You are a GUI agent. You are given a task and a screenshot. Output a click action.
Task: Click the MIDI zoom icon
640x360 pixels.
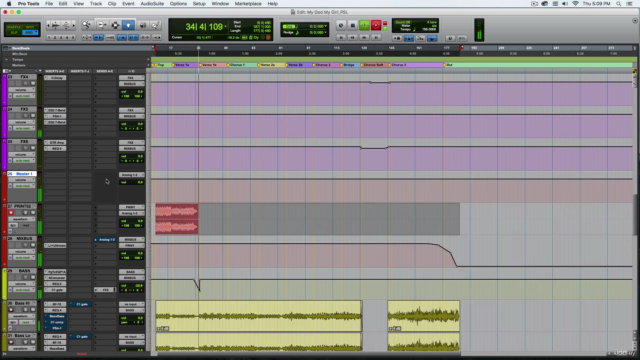pos(66,25)
